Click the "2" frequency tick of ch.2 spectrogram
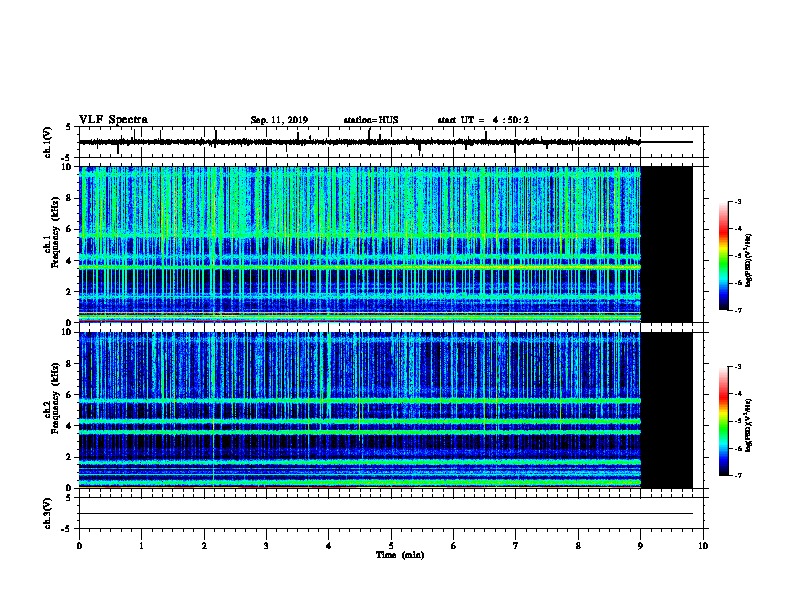792x612 pixels. [x=69, y=457]
